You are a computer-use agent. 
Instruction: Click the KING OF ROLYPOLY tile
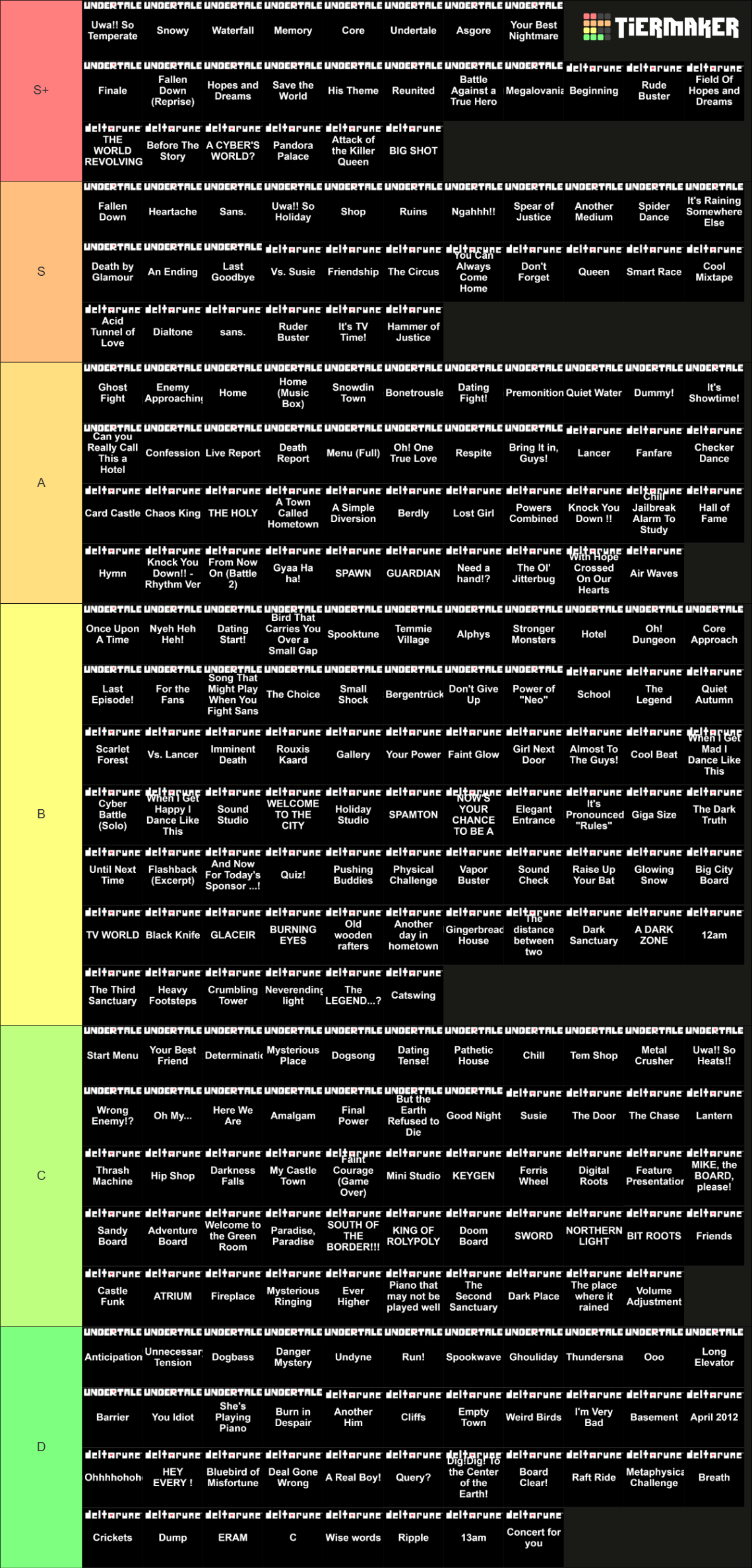coord(413,1235)
